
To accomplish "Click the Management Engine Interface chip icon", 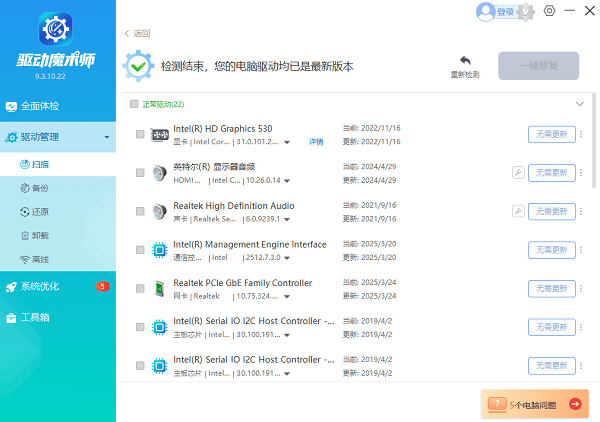I will coord(160,250).
